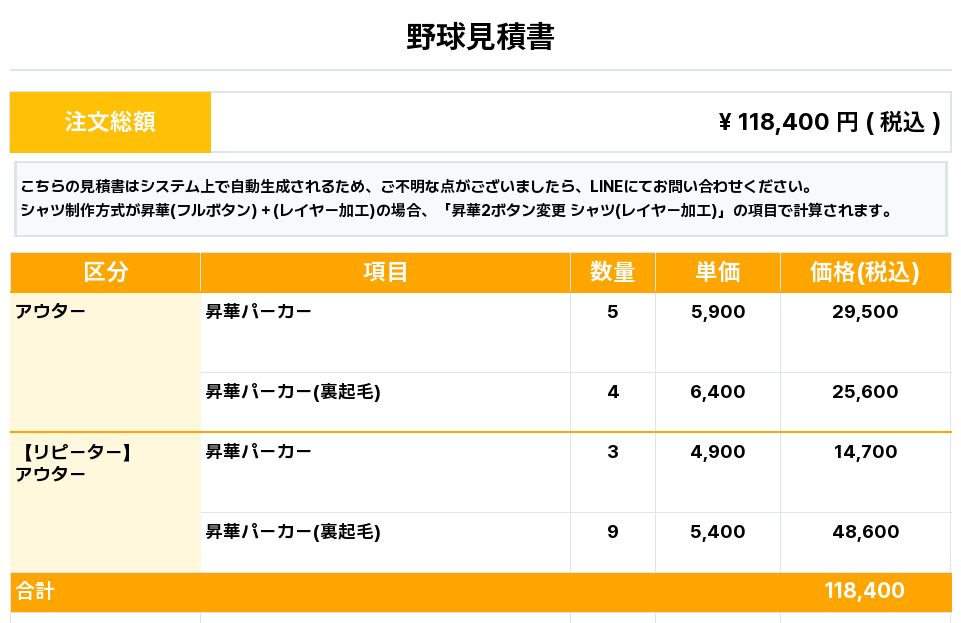Image resolution: width=961 pixels, height=623 pixels.
Task: Click the ¥ 118,400 円 (税込) order total
Action: pyautogui.click(x=829, y=122)
